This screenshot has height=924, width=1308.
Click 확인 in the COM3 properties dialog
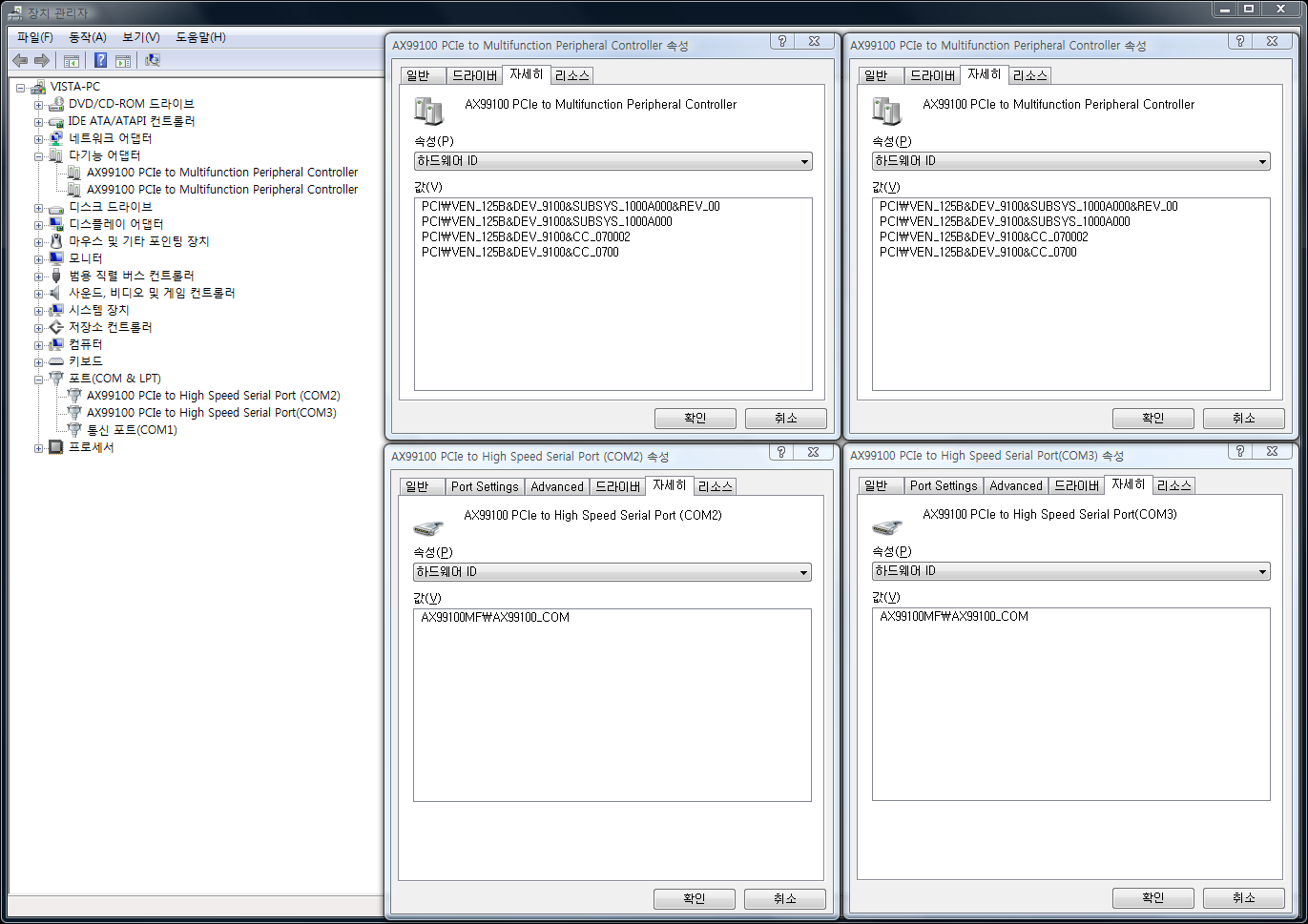(1153, 898)
